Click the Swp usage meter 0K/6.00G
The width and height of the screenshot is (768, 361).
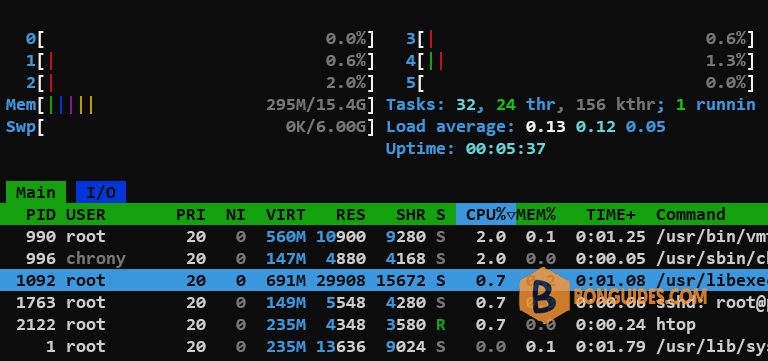(x=191, y=127)
